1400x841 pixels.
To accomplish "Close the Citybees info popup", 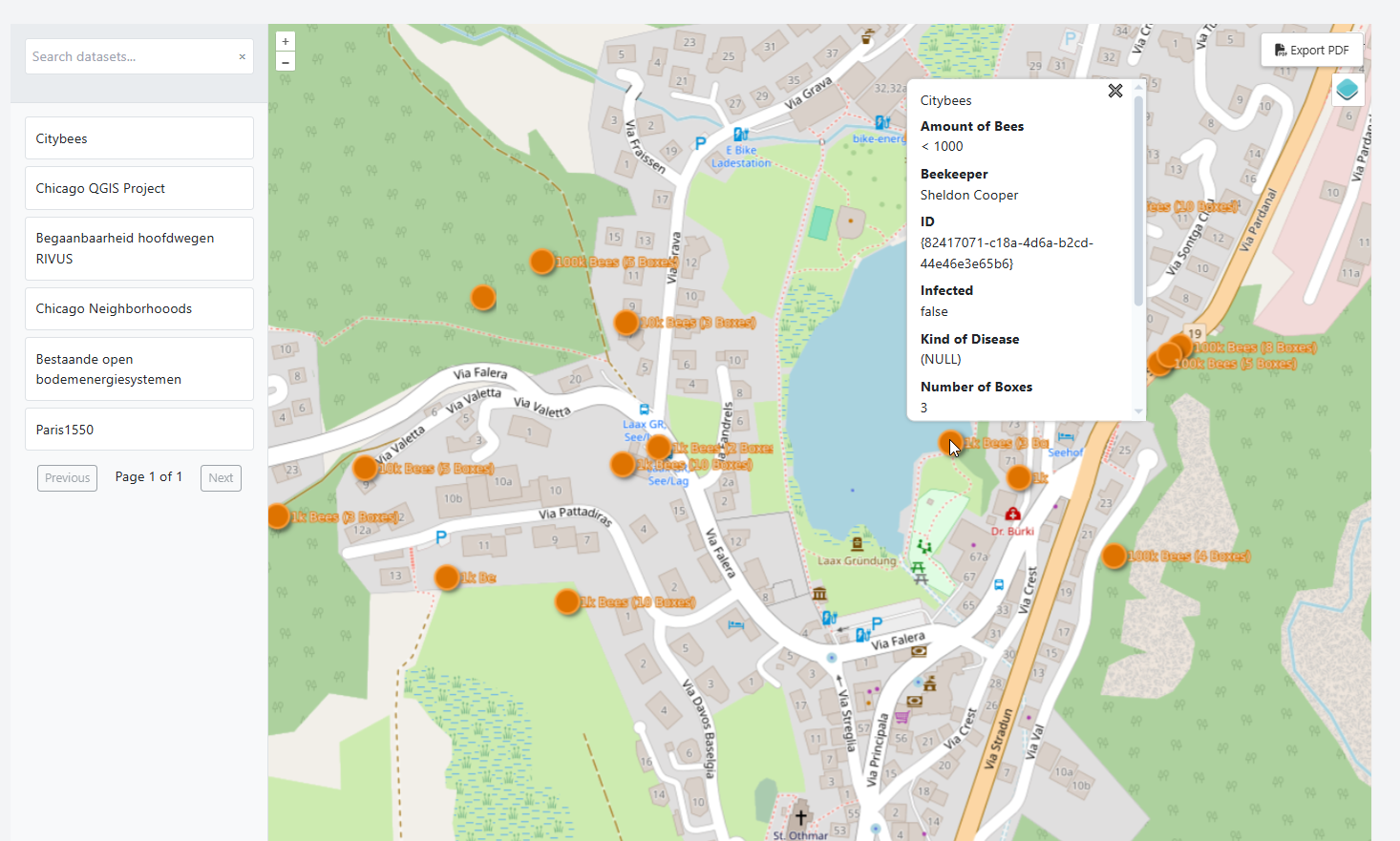I will (1114, 91).
